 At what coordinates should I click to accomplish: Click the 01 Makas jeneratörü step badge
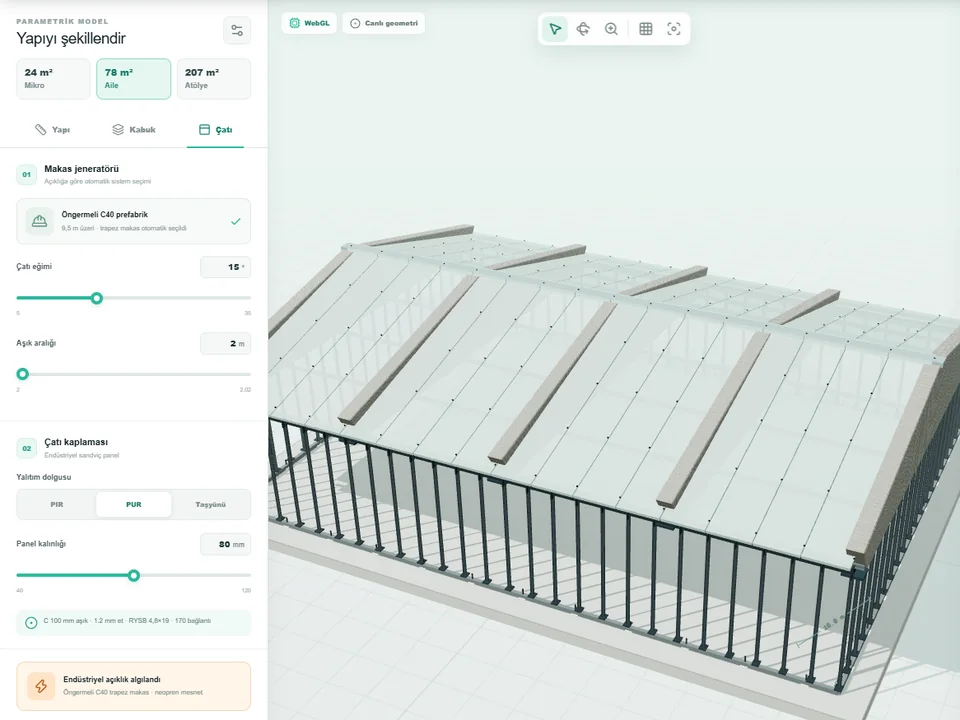pyautogui.click(x=26, y=174)
